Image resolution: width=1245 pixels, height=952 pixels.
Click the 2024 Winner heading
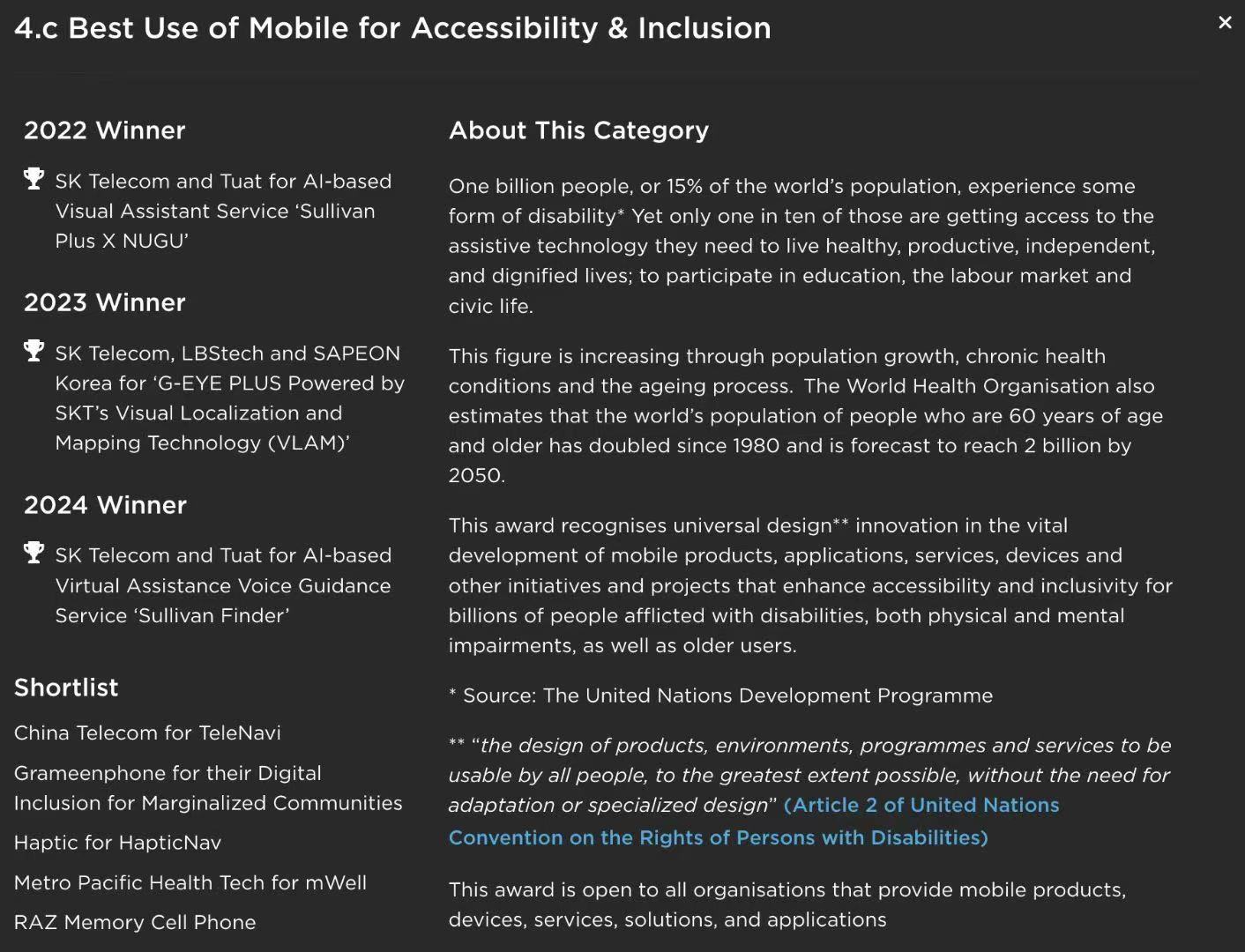click(105, 505)
